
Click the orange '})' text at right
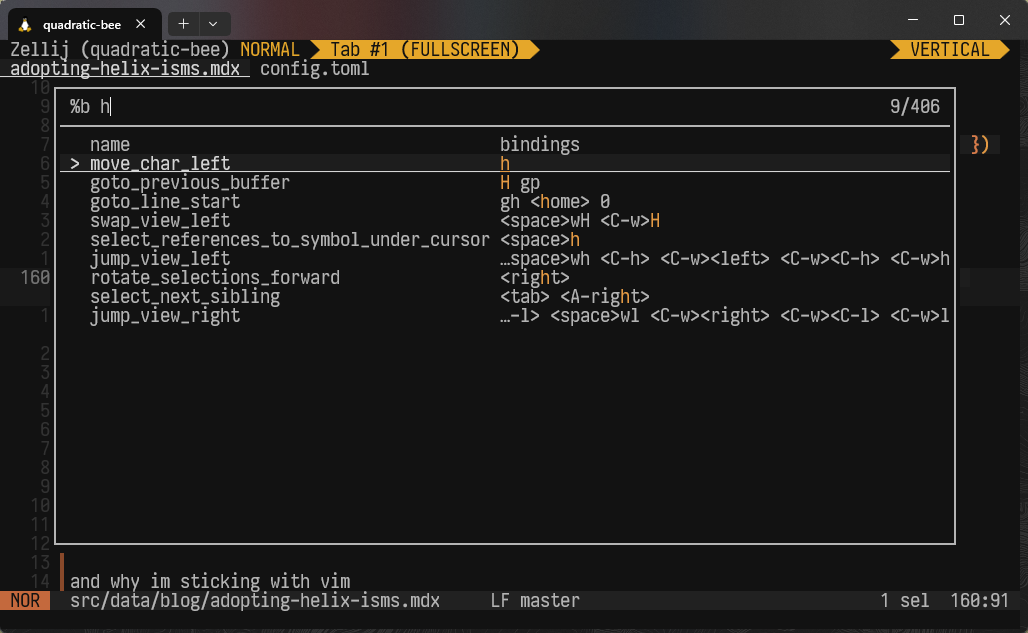tap(979, 144)
